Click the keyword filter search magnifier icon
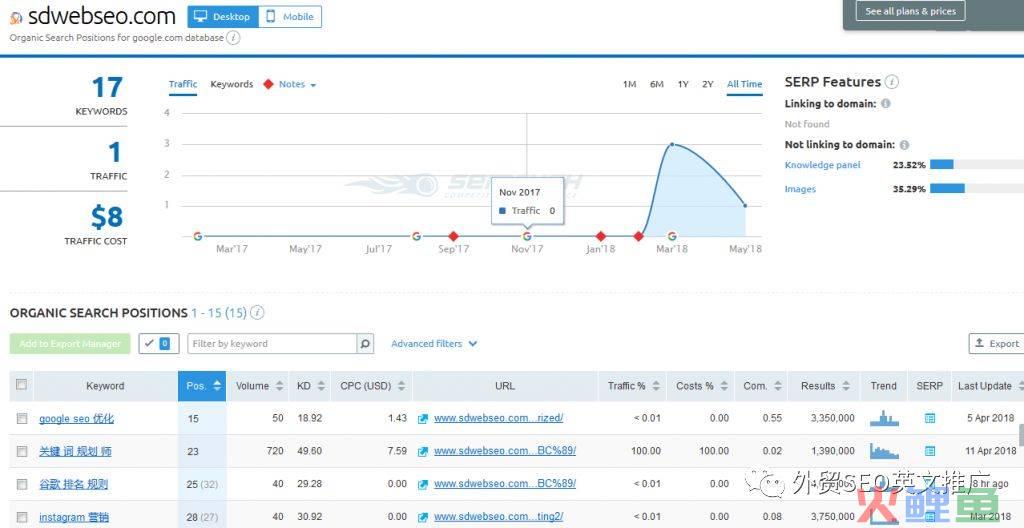Viewport: 1024px width, 528px height. 366,344
